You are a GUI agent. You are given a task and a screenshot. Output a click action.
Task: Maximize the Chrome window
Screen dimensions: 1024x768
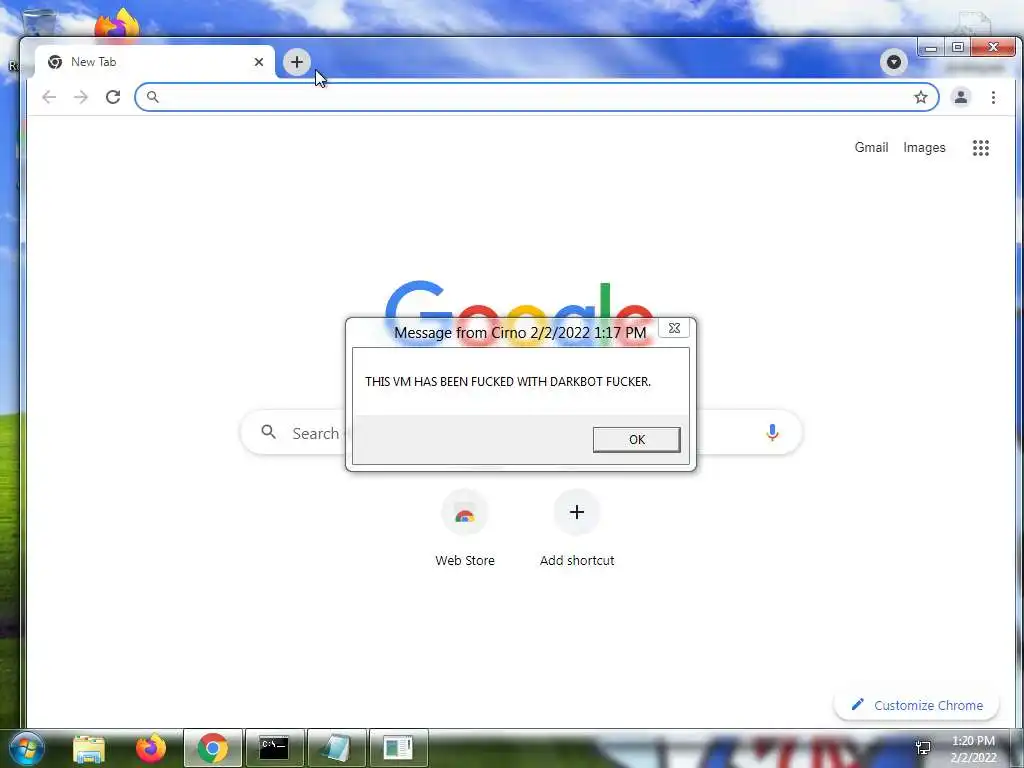coord(957,48)
